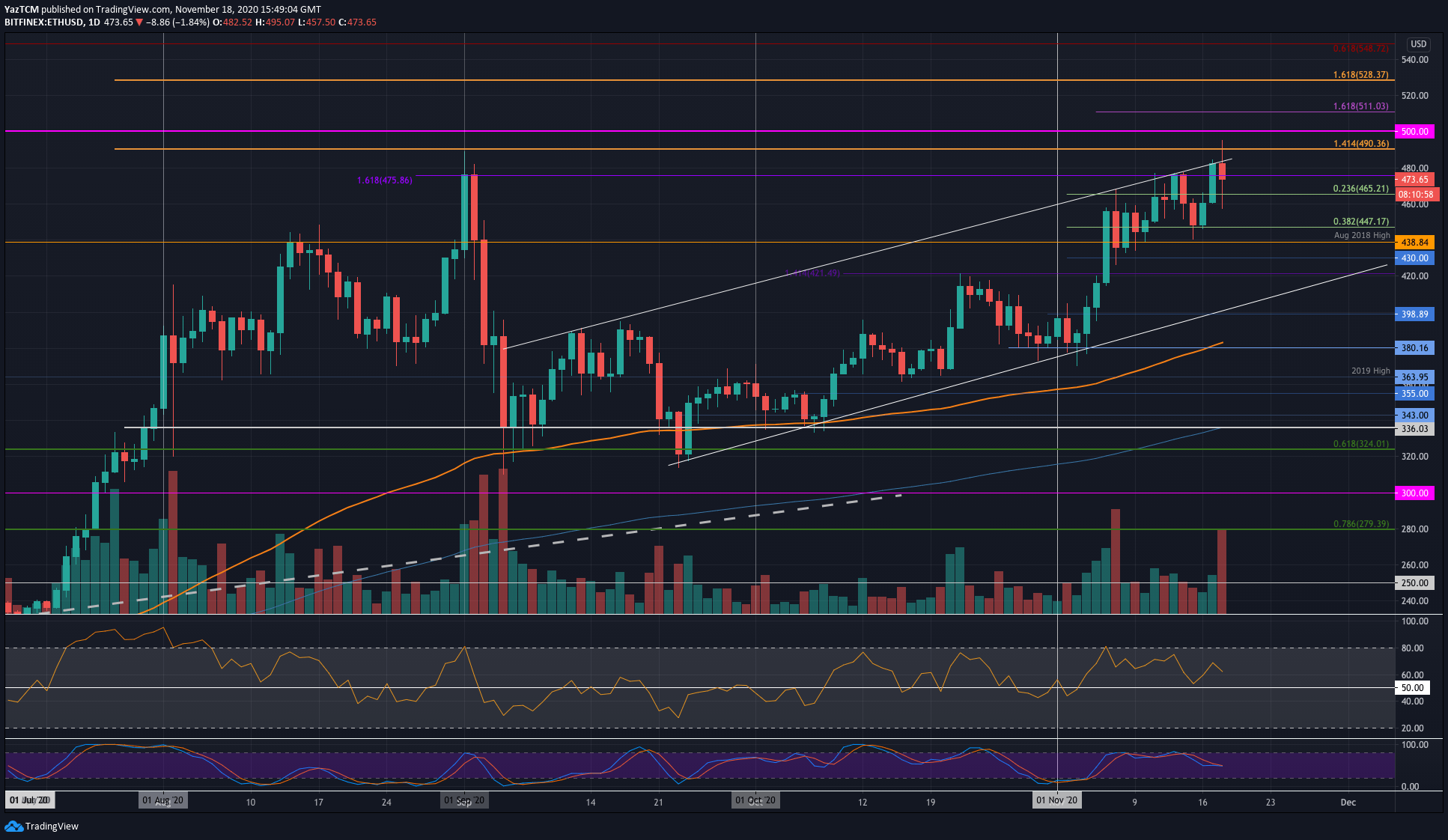This screenshot has width=1448, height=840.
Task: Click the 01 Oct '20 date marker
Action: [x=755, y=800]
